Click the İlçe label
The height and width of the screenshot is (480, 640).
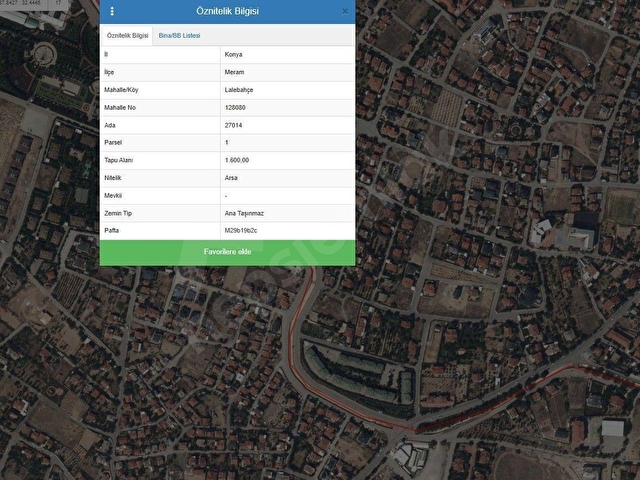(109, 72)
